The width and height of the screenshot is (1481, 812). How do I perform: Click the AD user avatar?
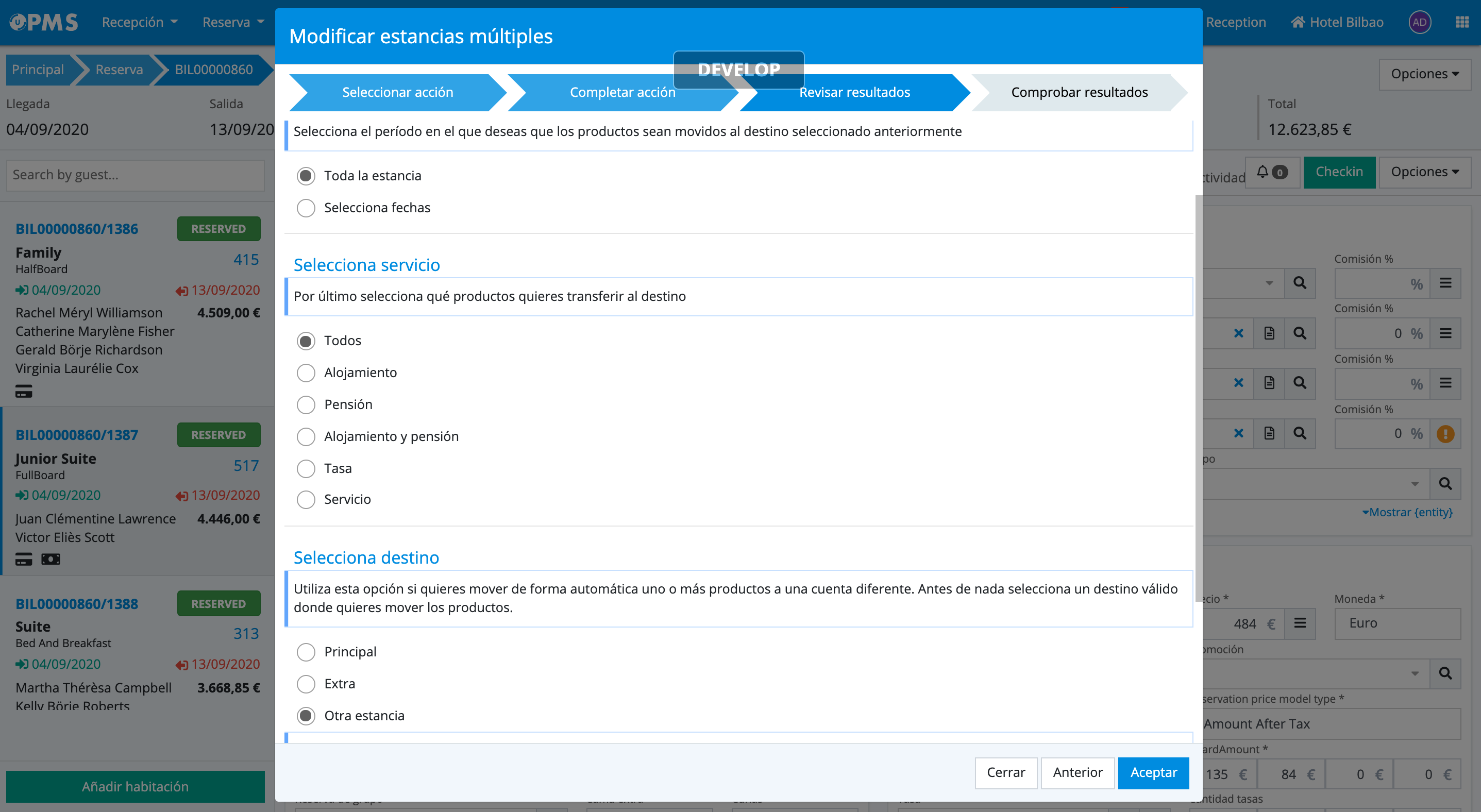click(x=1420, y=22)
